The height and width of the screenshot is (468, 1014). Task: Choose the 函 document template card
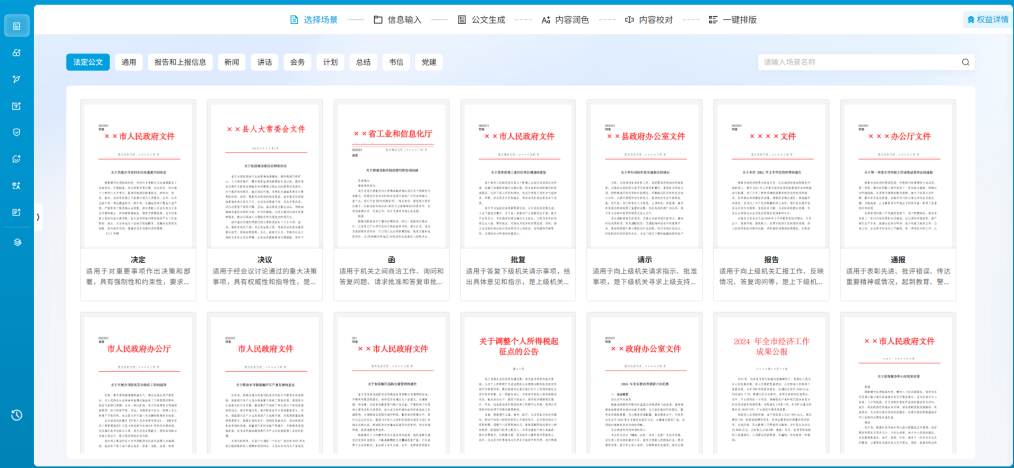[391, 200]
